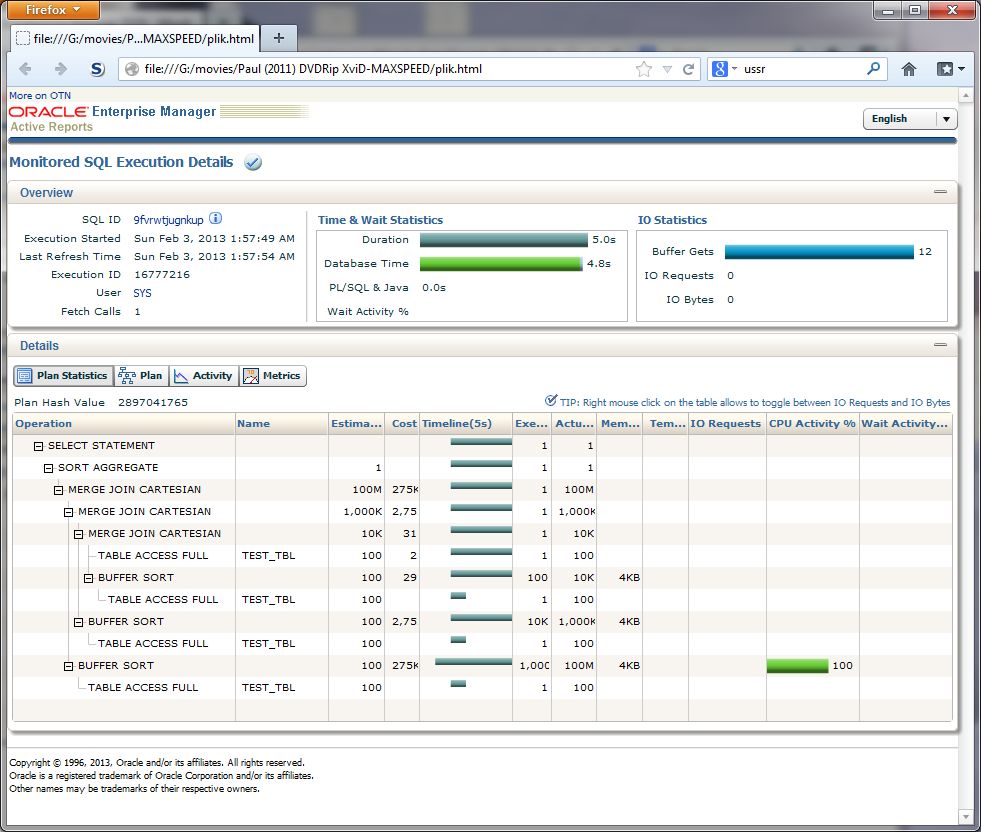Click the browser Forward arrow

click(x=60, y=69)
